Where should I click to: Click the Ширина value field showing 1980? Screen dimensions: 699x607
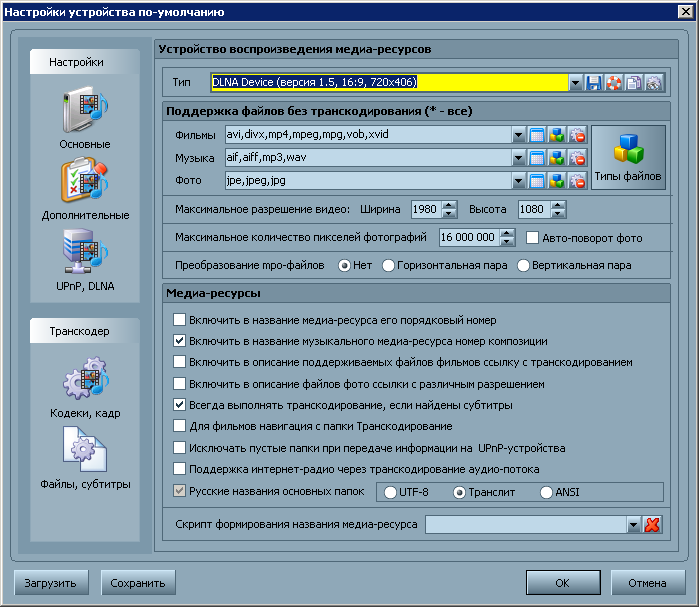click(x=427, y=209)
